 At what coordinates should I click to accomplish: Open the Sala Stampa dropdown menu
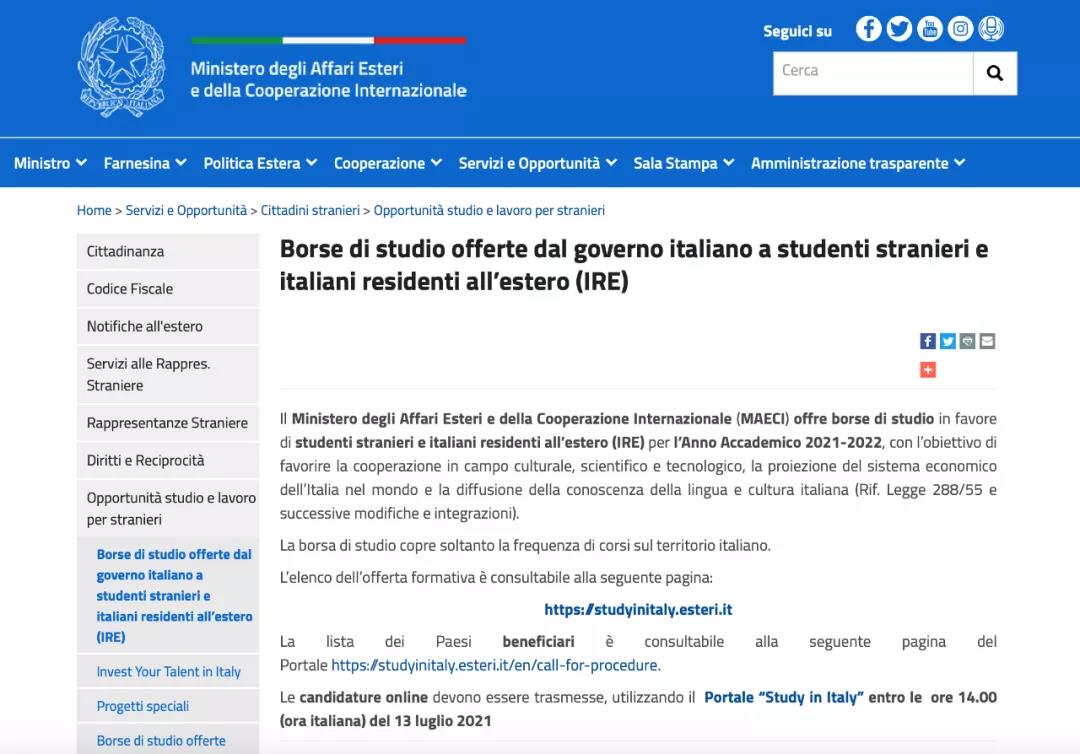point(683,163)
